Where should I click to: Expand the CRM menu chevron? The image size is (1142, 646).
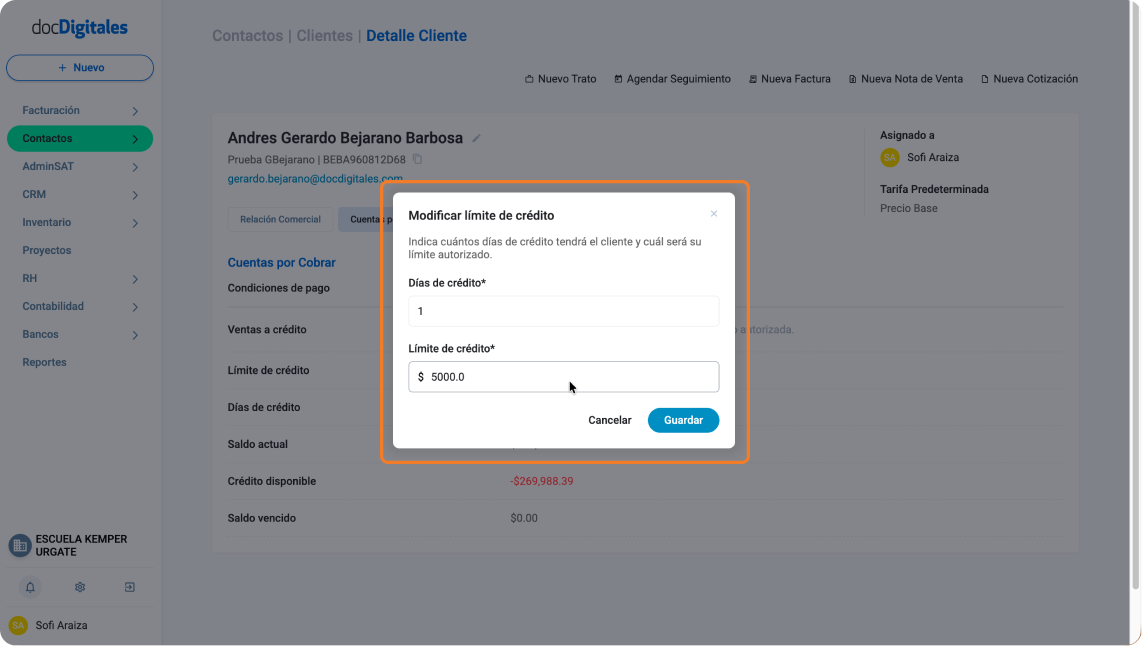pyautogui.click(x=135, y=194)
